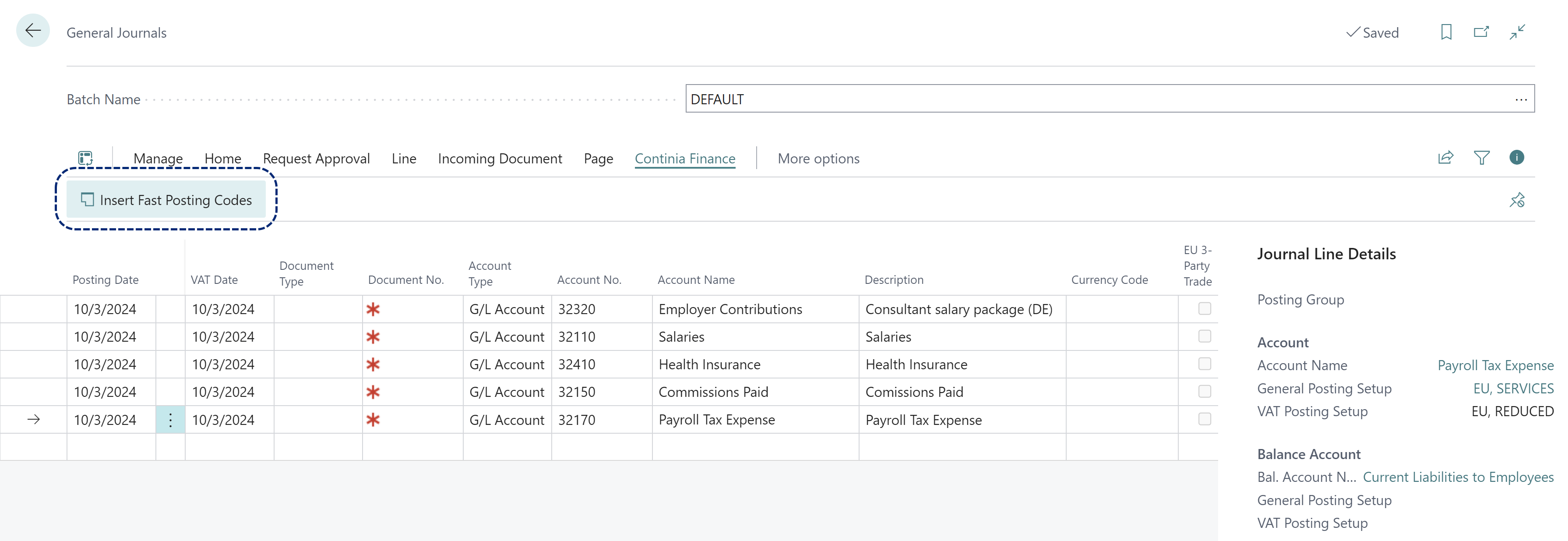Click the Account No. column header
Image resolution: width=1568 pixels, height=541 pixels.
point(589,279)
